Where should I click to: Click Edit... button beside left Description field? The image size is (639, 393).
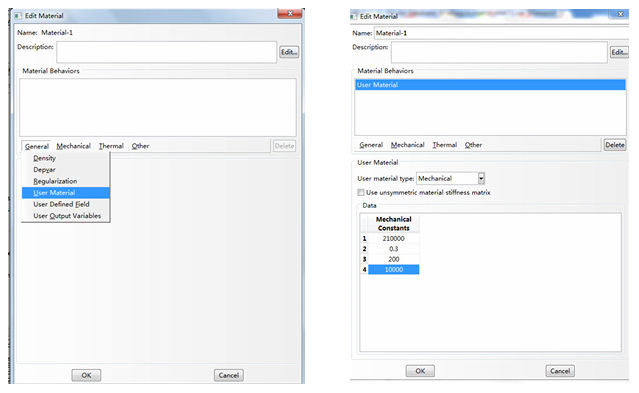click(289, 52)
